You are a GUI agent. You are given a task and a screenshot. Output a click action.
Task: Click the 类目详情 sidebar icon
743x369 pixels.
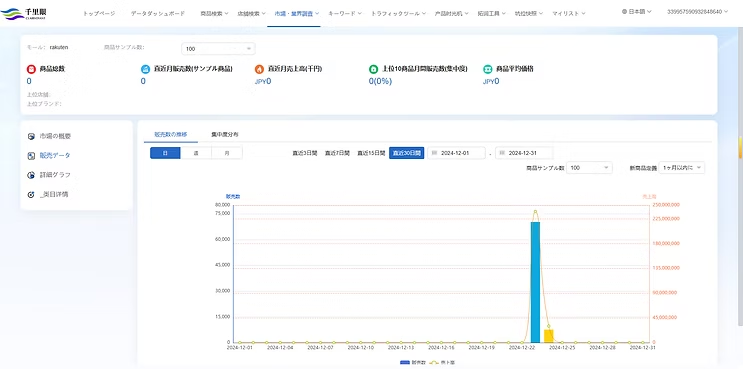click(x=31, y=195)
